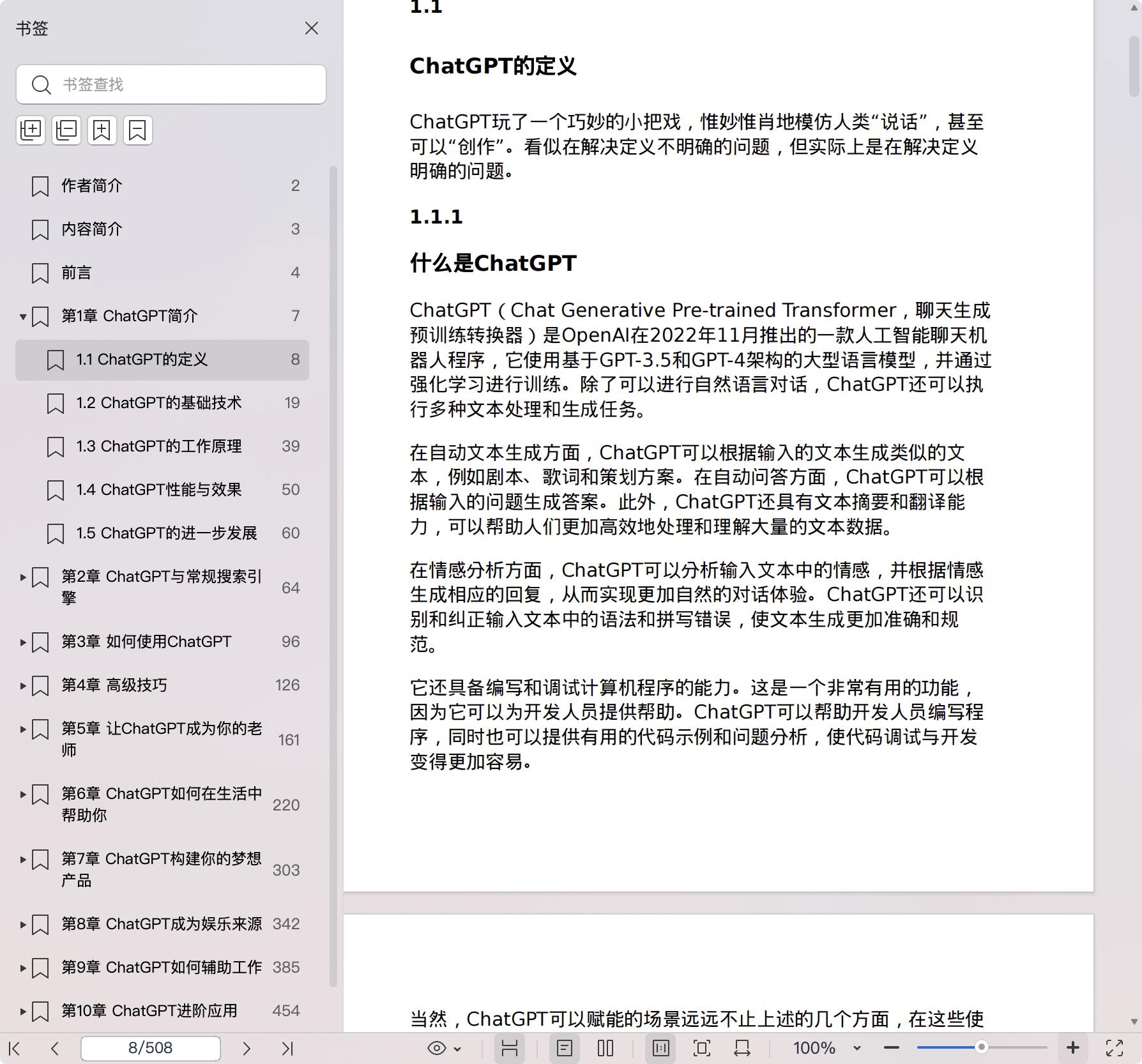Toggle continuous scrolling mode
This screenshot has width=1142, height=1064.
pos(510,1048)
